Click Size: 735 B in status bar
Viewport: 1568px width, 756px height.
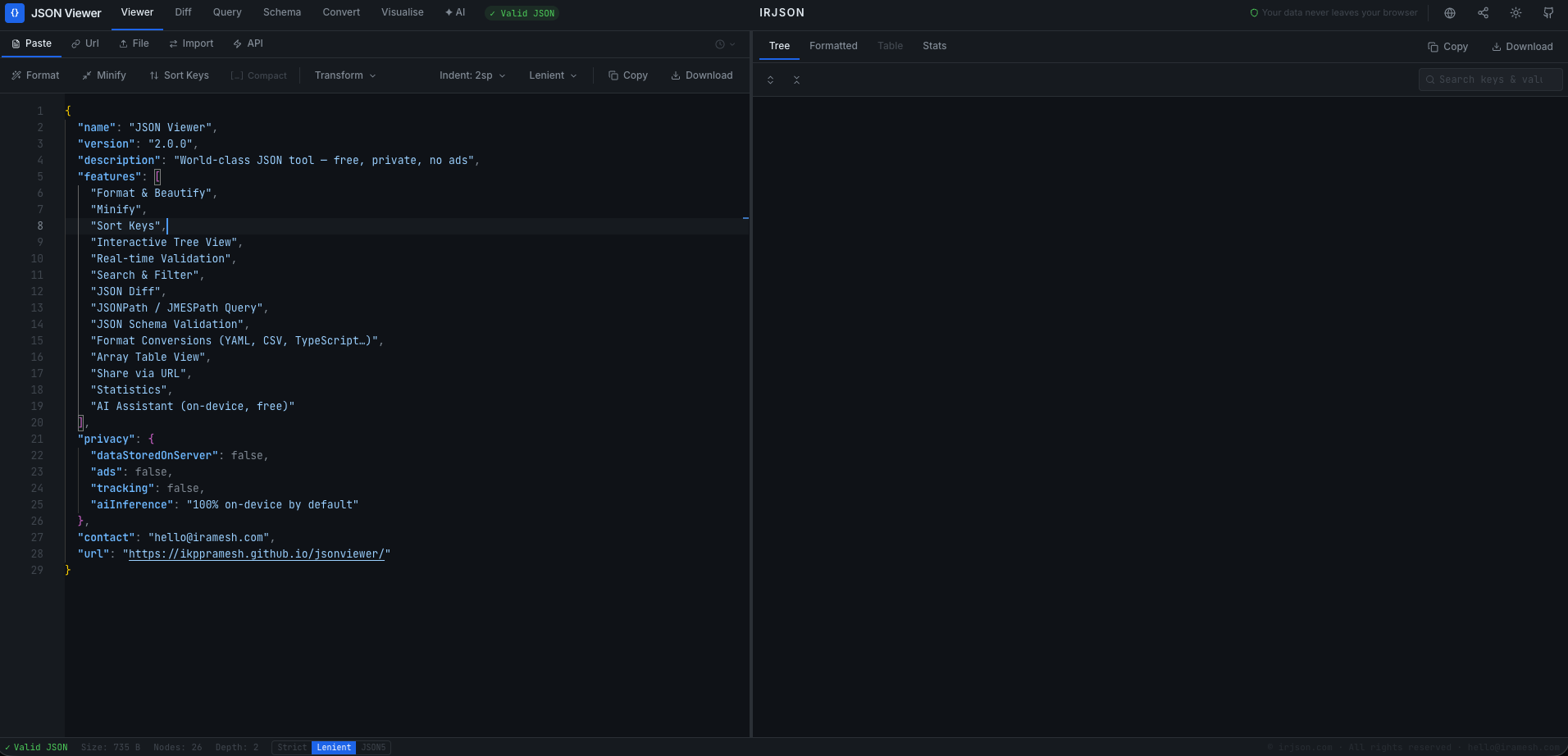(111, 748)
